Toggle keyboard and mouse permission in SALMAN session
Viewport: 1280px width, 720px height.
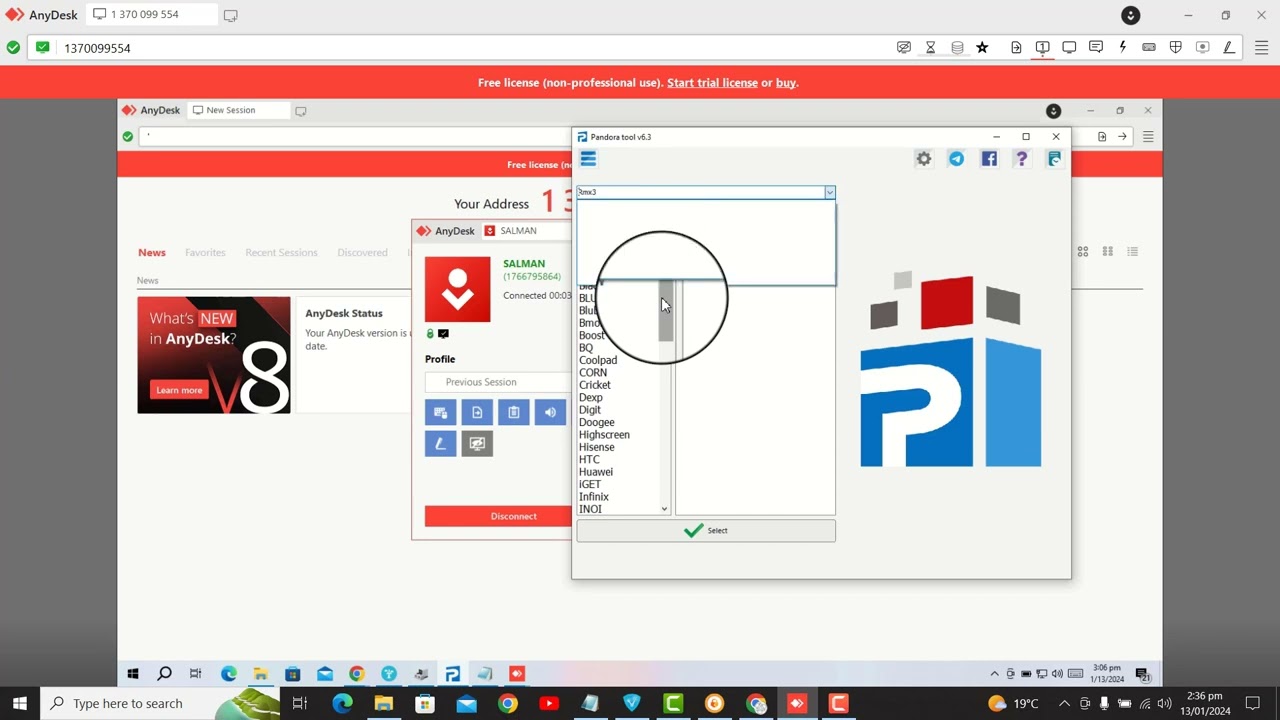tap(441, 412)
